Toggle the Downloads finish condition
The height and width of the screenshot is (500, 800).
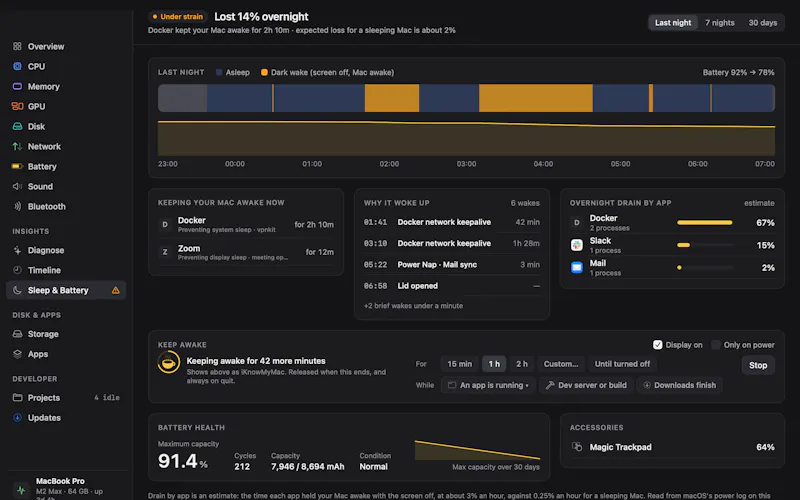coord(680,385)
